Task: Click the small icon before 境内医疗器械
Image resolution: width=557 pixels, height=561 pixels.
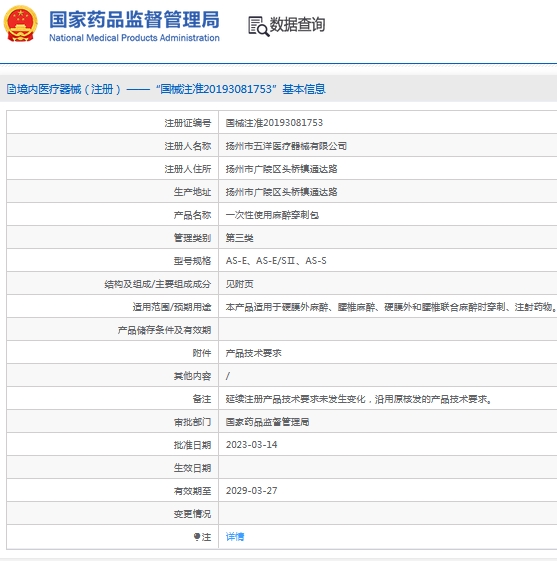Action: (11, 89)
